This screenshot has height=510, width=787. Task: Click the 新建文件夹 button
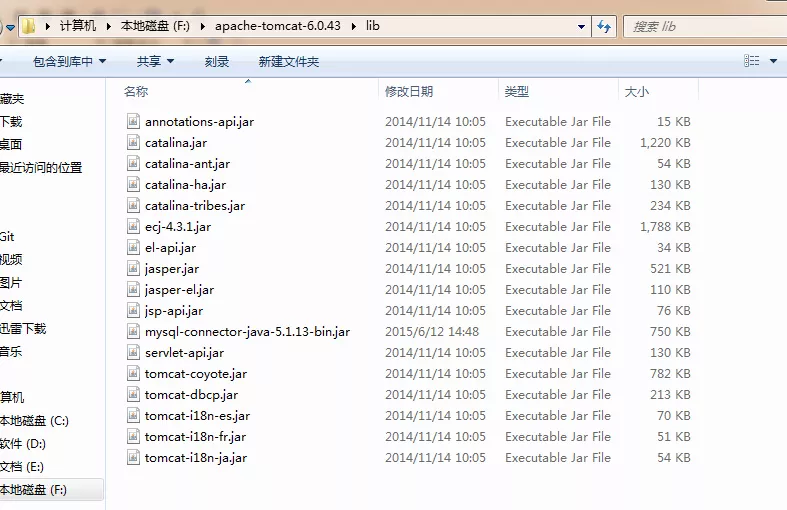[x=288, y=62]
